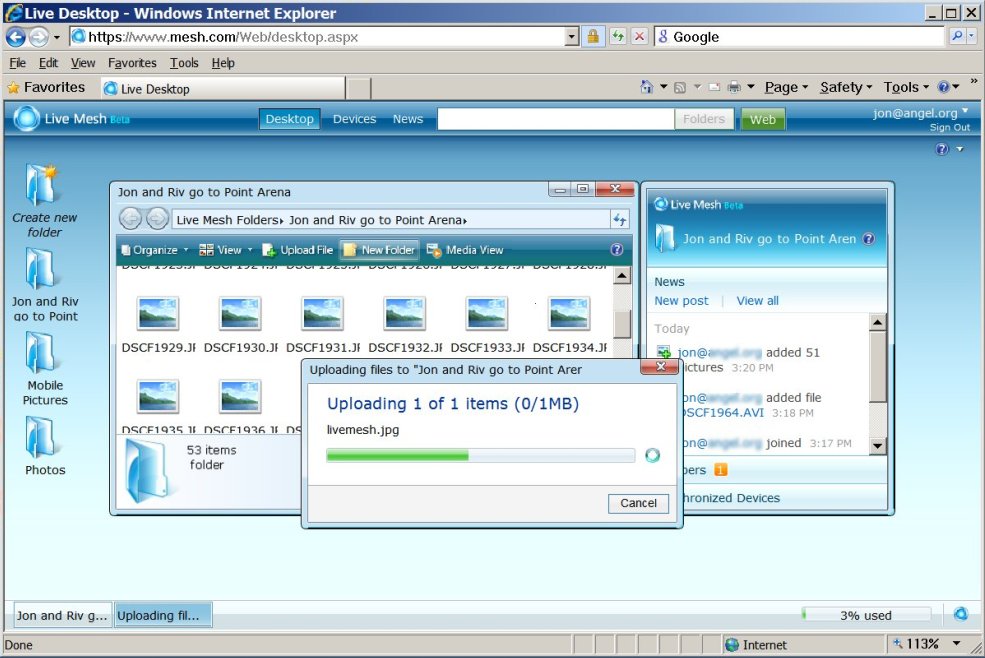Click Live Desktop help icon below Sign Out

[942, 149]
